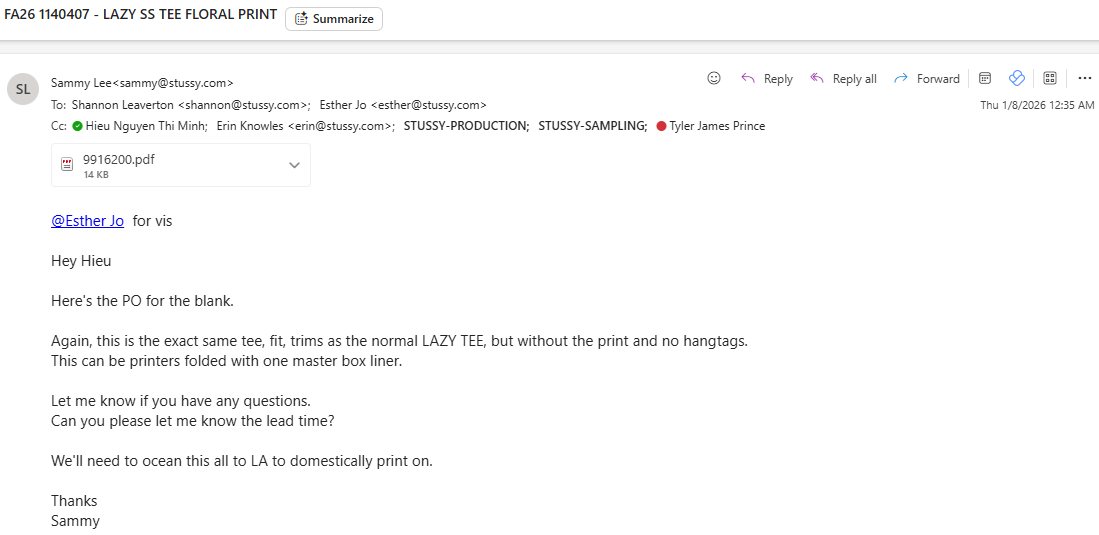
Task: Click the emoji reaction smiley icon
Action: tap(714, 78)
